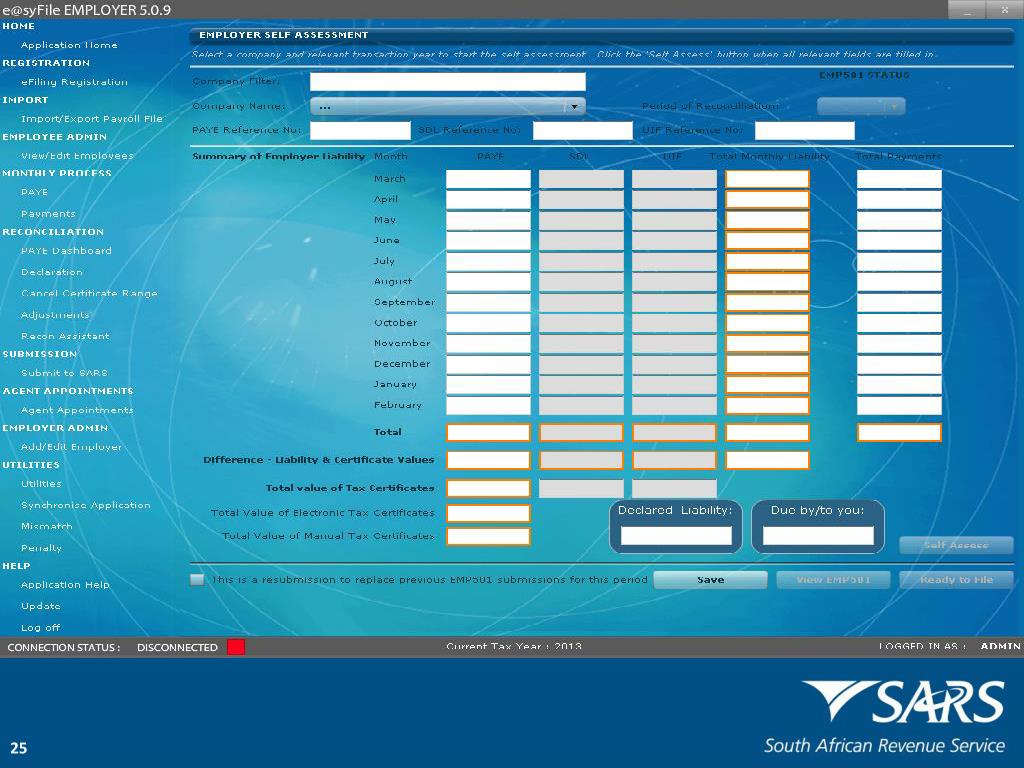Open Recon Assistant
The width and height of the screenshot is (1024, 768).
click(x=65, y=336)
